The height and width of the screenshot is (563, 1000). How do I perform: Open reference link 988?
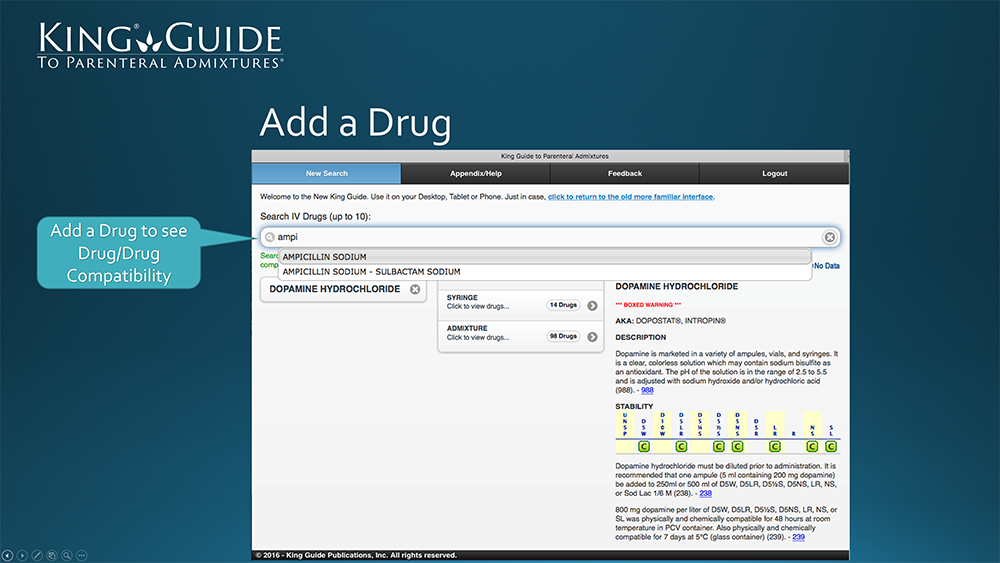tap(647, 390)
